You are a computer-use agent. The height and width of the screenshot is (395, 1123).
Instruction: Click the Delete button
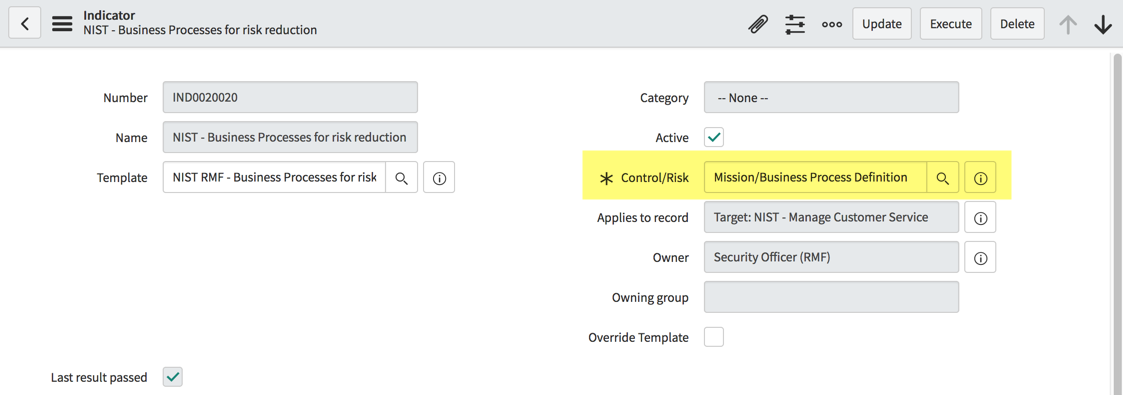(1017, 24)
